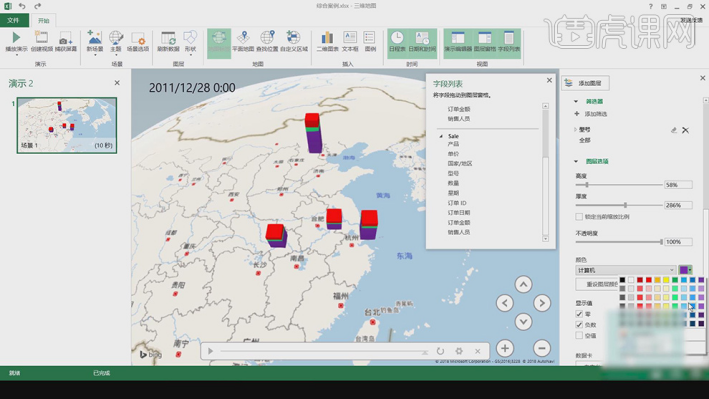Collapse the 图层选项 layer options section
The image size is (709, 399).
coord(576,161)
